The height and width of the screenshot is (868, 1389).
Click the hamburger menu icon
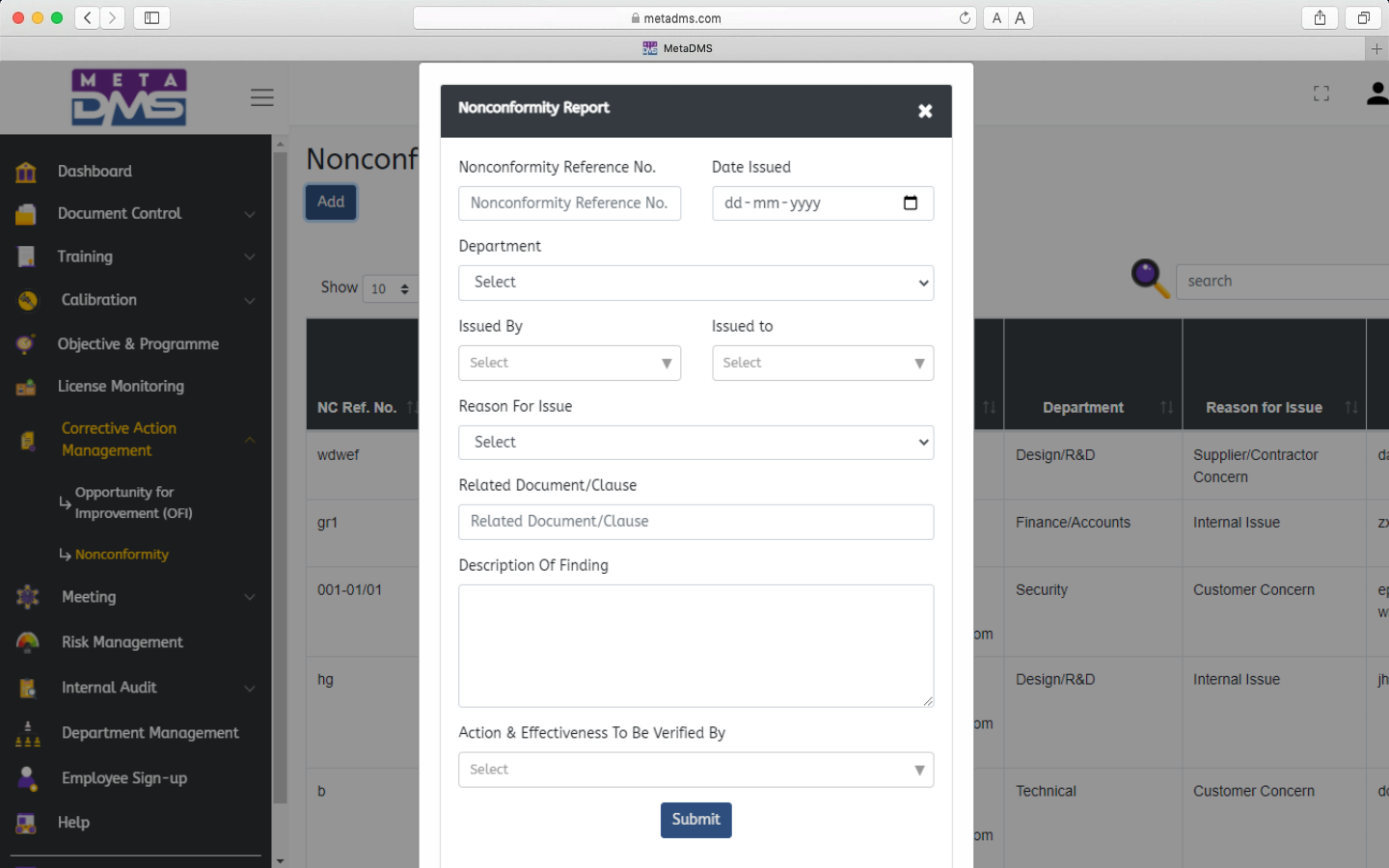click(x=261, y=97)
